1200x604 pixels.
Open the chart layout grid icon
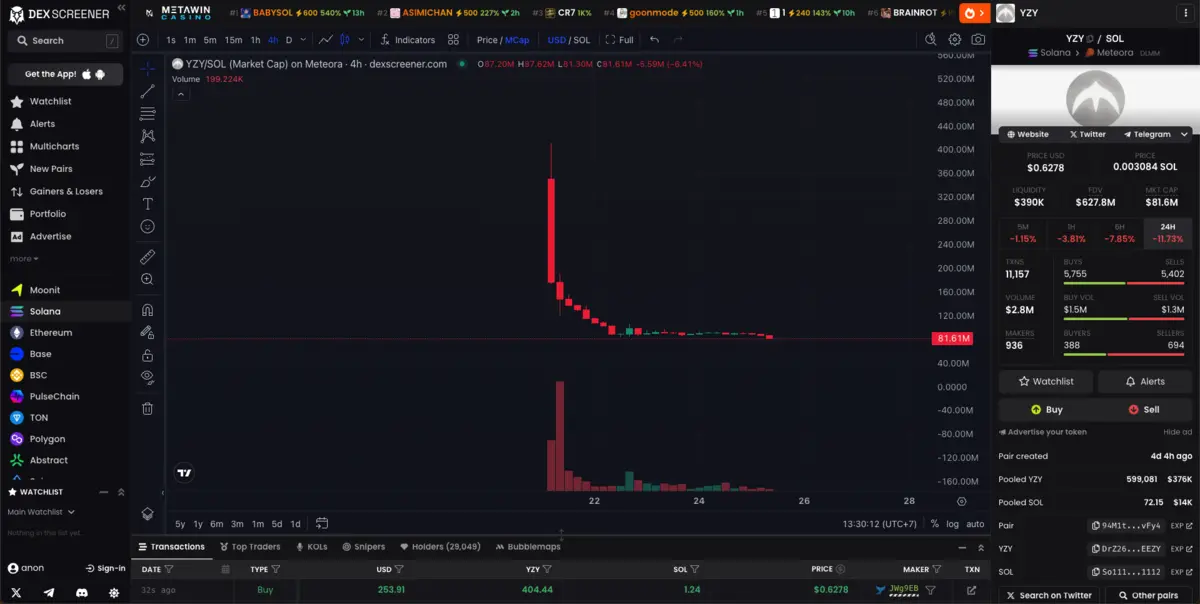click(453, 39)
